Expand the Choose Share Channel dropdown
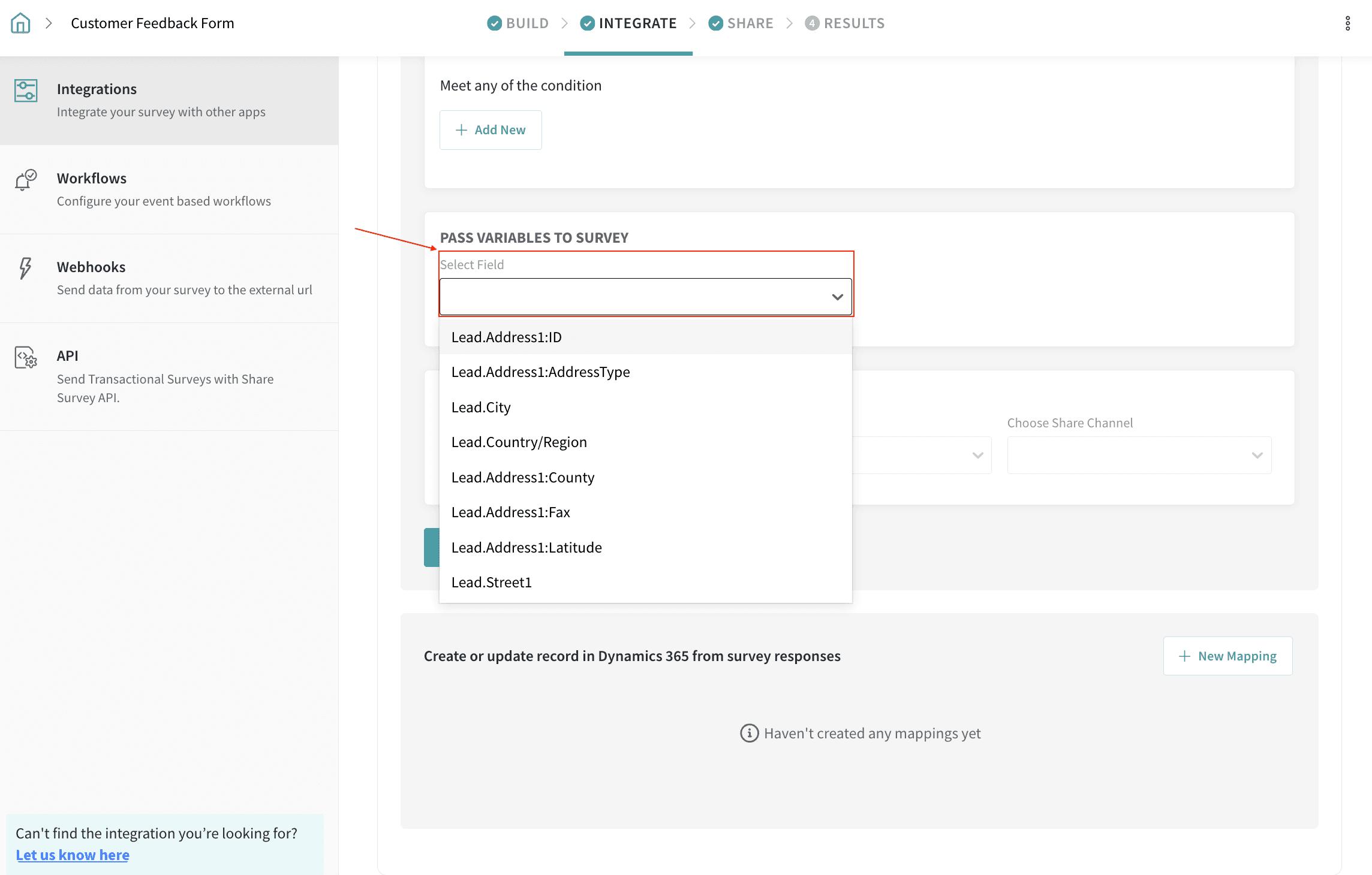This screenshot has width=1372, height=875. click(x=1139, y=455)
